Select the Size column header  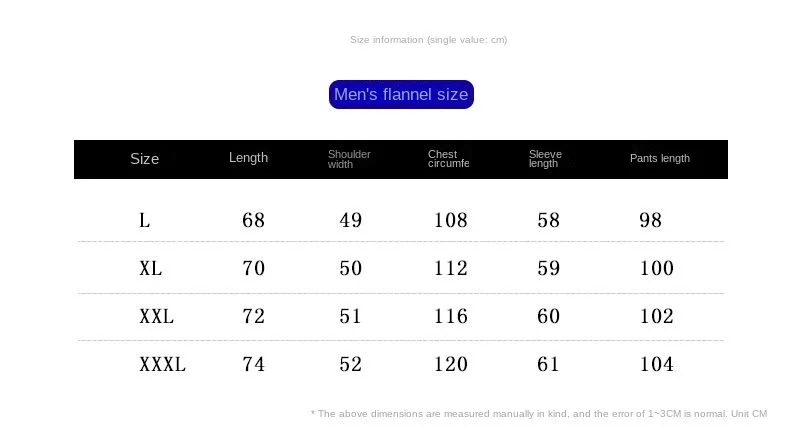pyautogui.click(x=145, y=159)
